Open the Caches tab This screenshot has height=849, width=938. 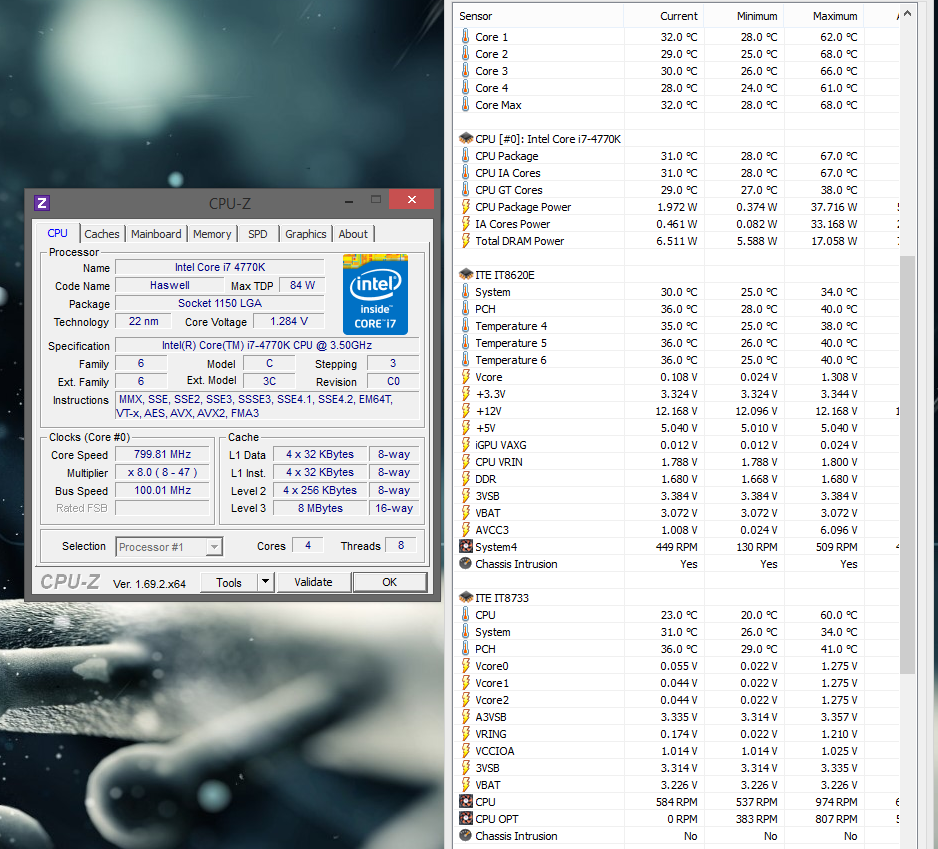pos(102,234)
